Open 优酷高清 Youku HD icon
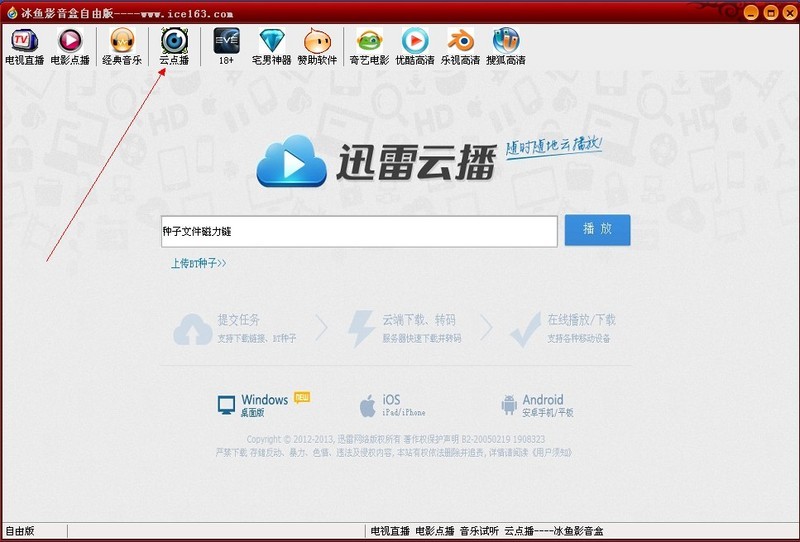 [415, 46]
